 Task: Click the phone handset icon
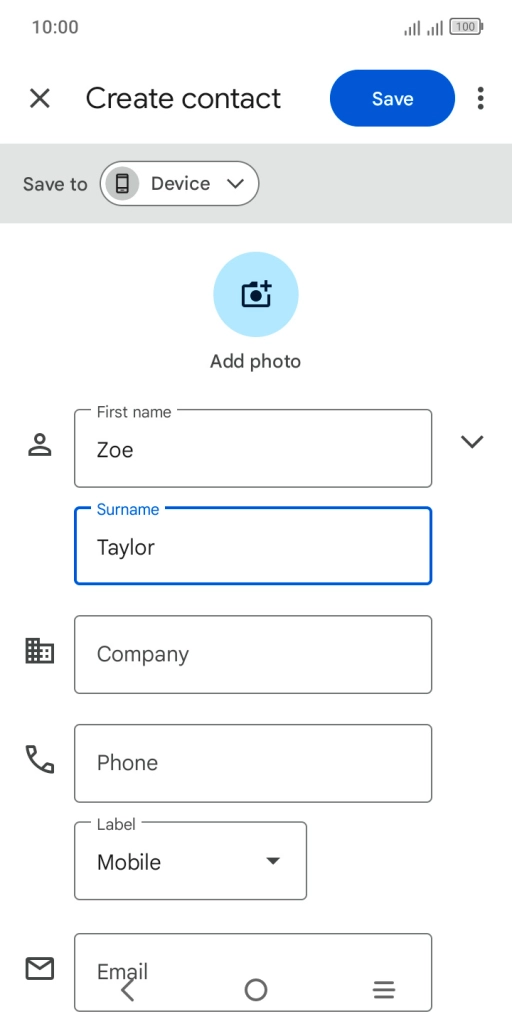coord(40,760)
